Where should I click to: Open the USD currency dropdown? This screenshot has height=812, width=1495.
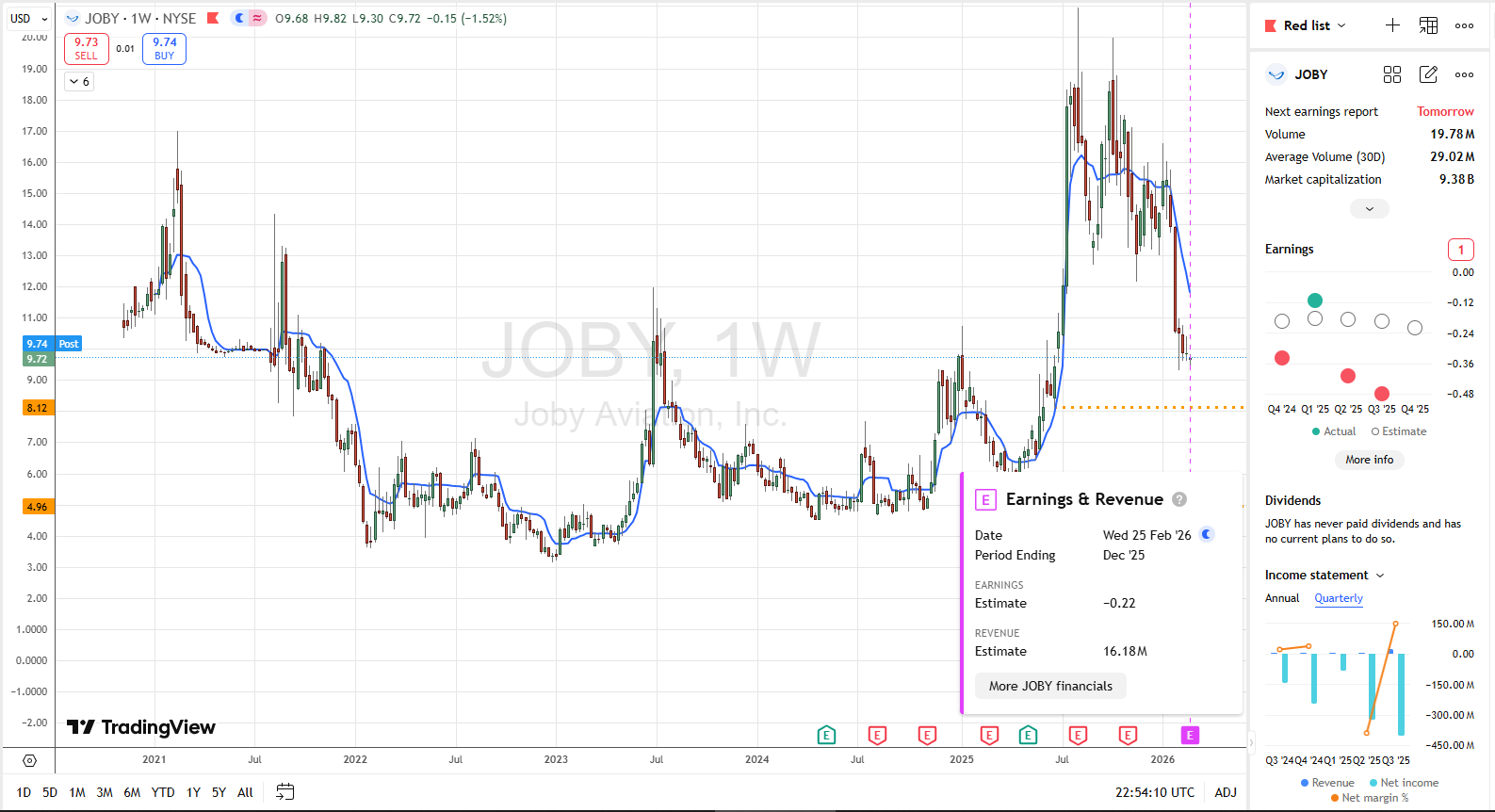[29, 18]
